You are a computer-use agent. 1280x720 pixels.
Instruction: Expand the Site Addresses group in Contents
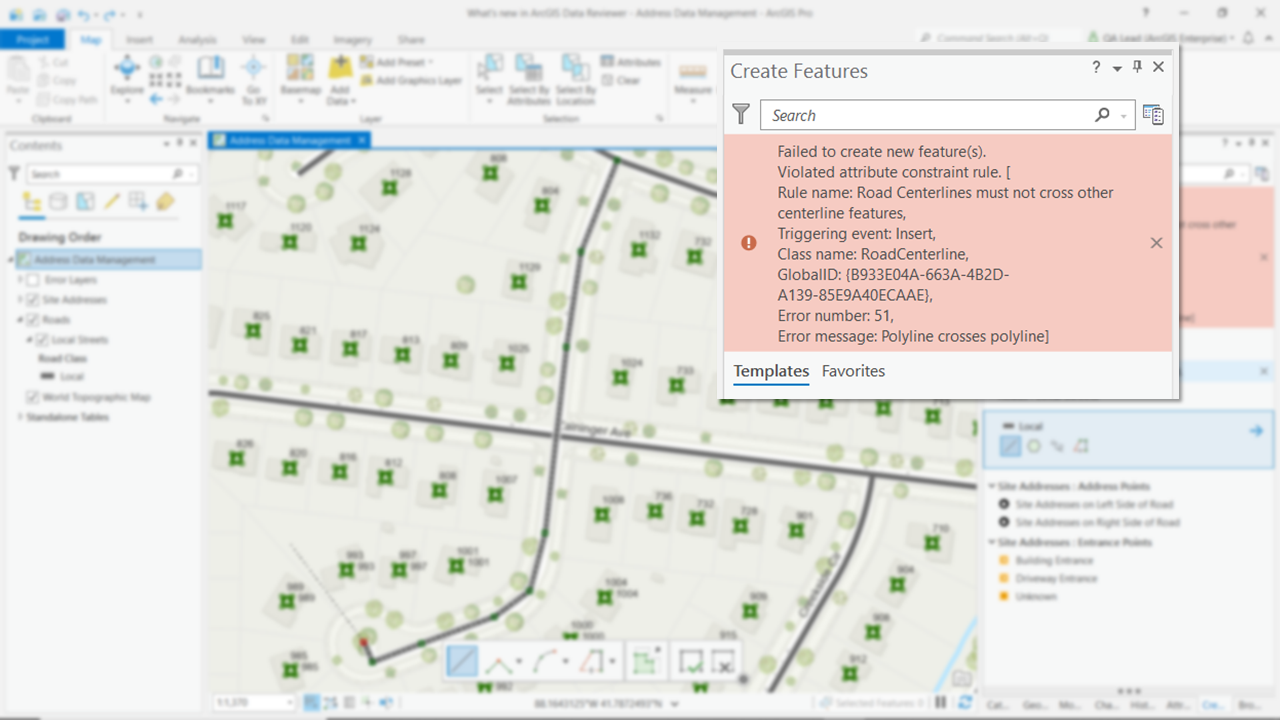(x=20, y=300)
